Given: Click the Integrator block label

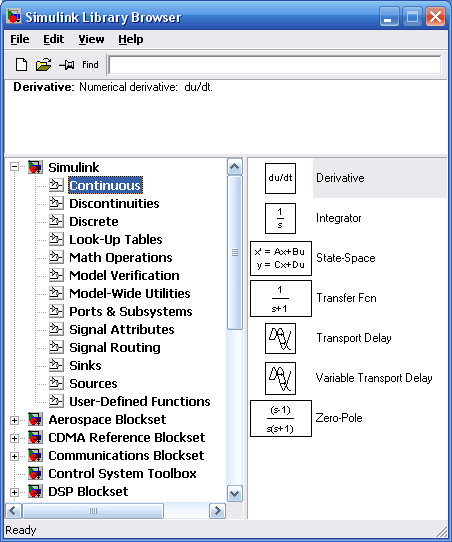Looking at the screenshot, I should click(338, 218).
